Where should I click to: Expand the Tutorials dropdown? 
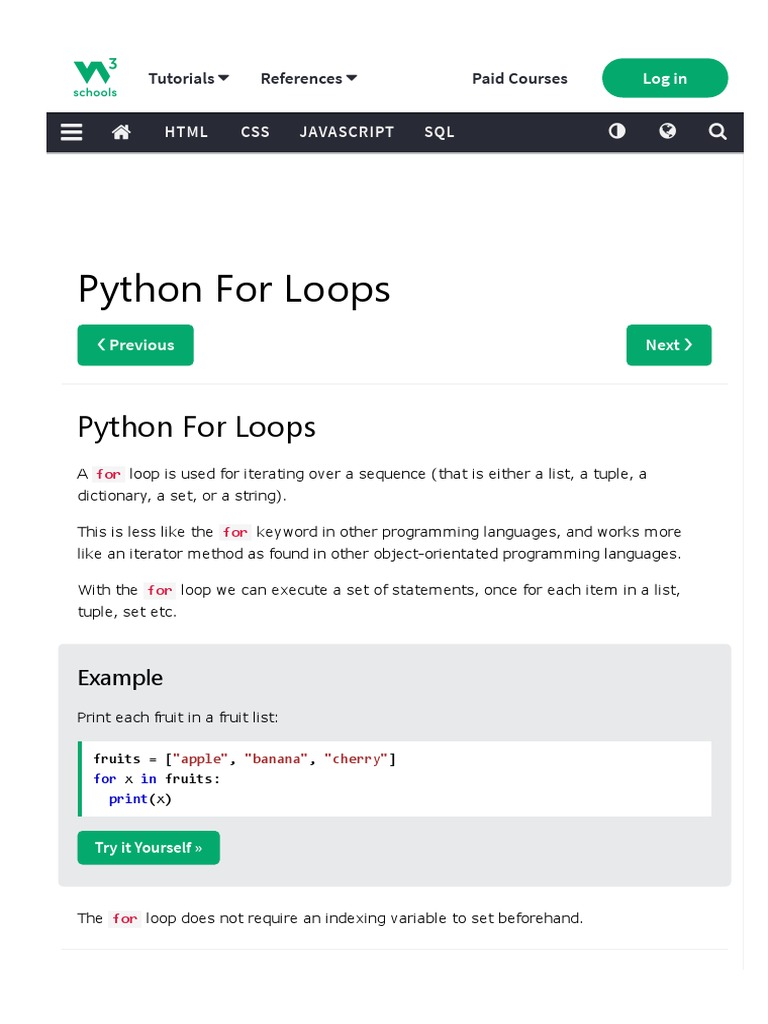coord(188,78)
